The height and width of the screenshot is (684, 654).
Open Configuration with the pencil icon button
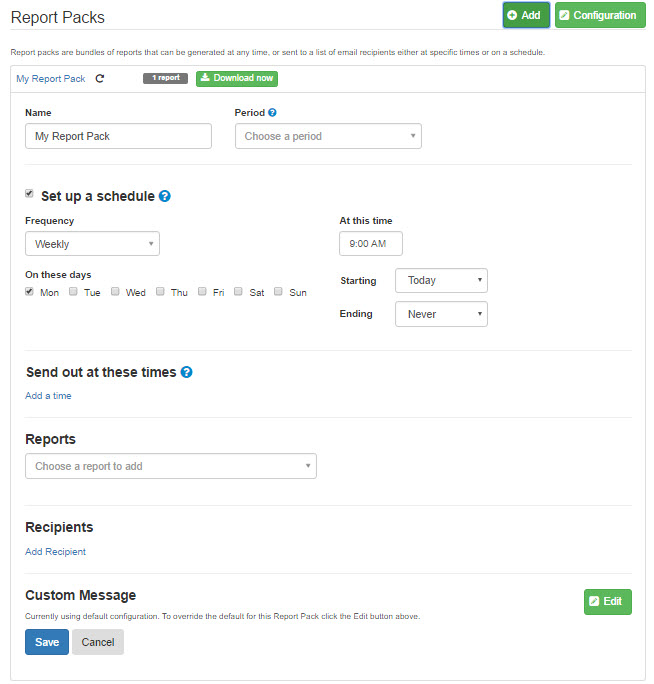point(600,15)
